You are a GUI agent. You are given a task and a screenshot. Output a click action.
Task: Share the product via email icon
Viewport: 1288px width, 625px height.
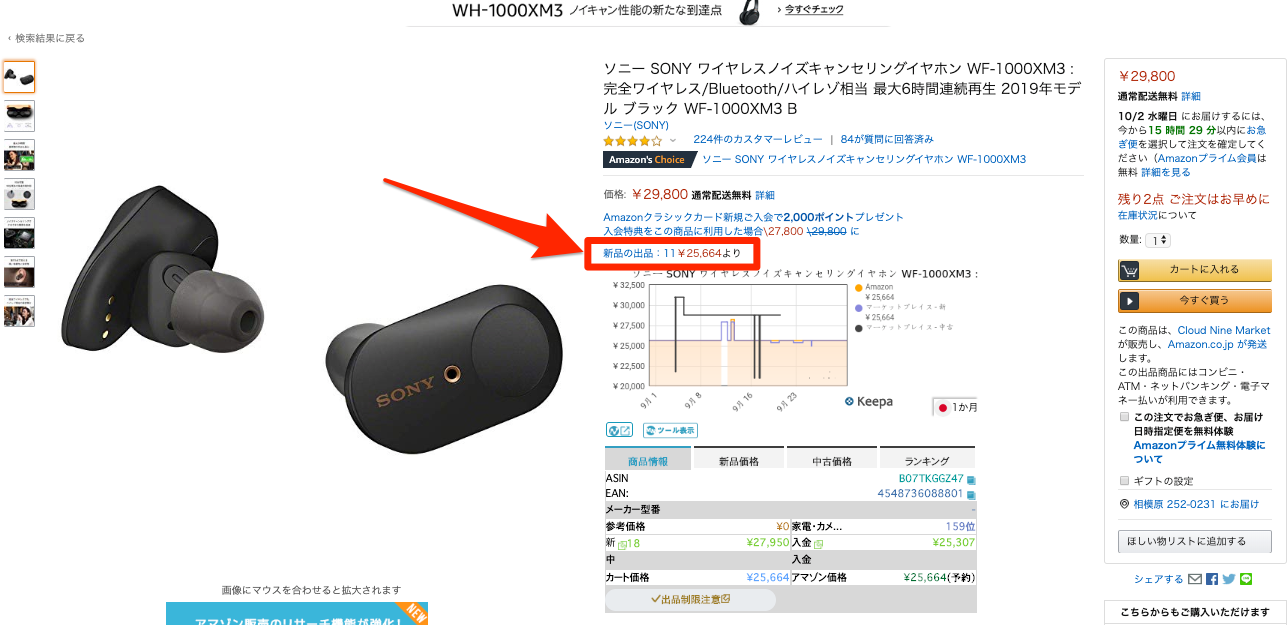click(x=1194, y=579)
